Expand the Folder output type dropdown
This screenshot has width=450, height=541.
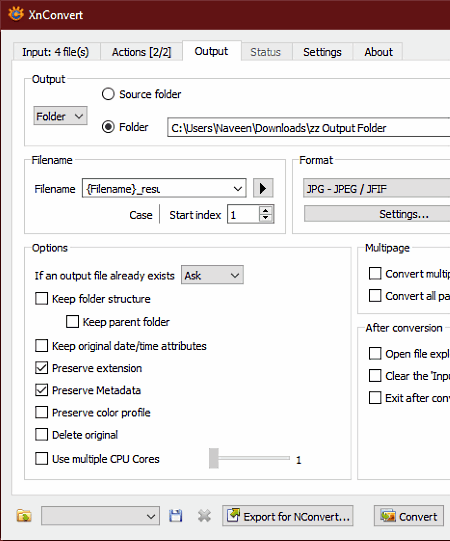60,116
